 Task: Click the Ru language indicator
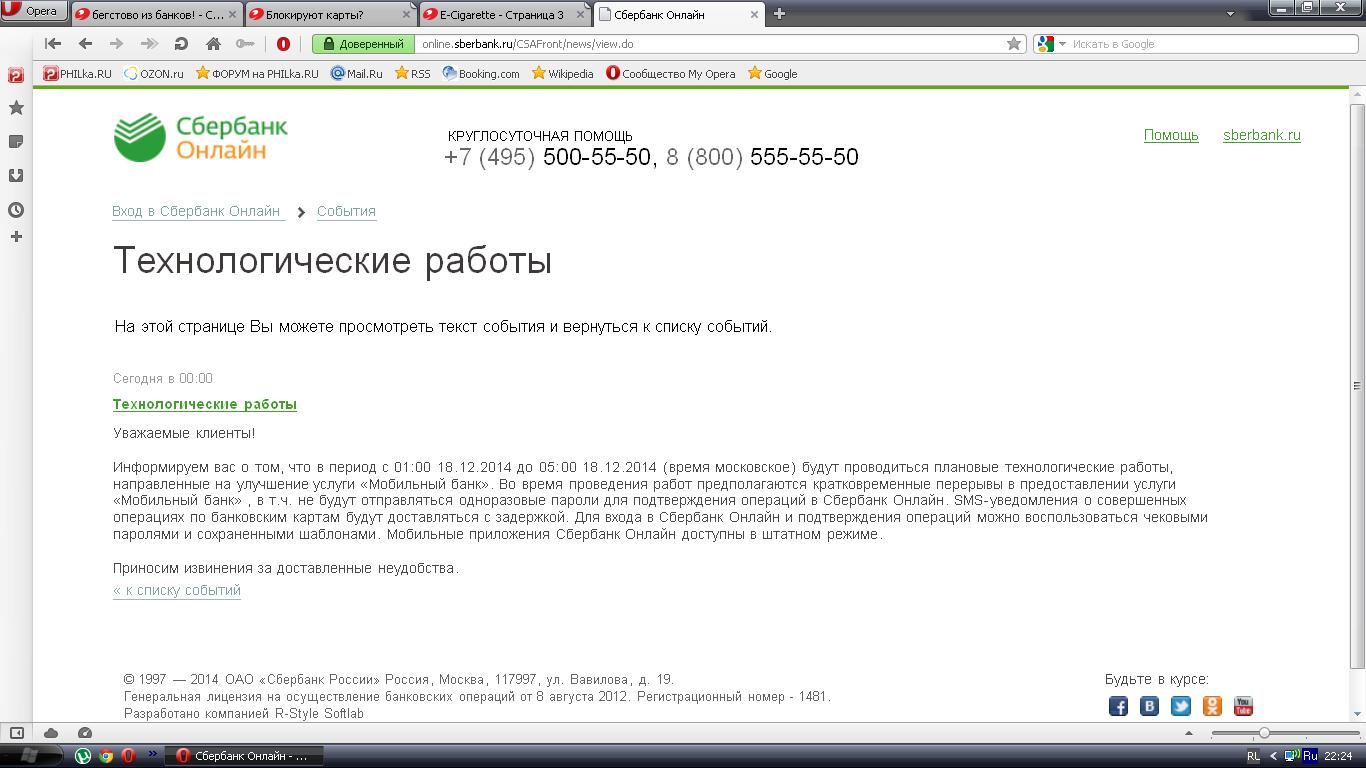coord(1310,757)
